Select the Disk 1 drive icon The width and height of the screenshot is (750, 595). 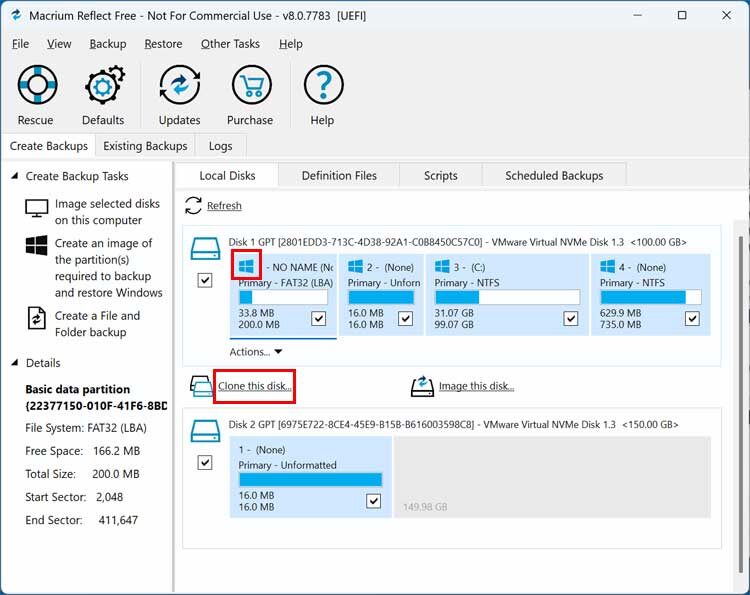tap(205, 249)
